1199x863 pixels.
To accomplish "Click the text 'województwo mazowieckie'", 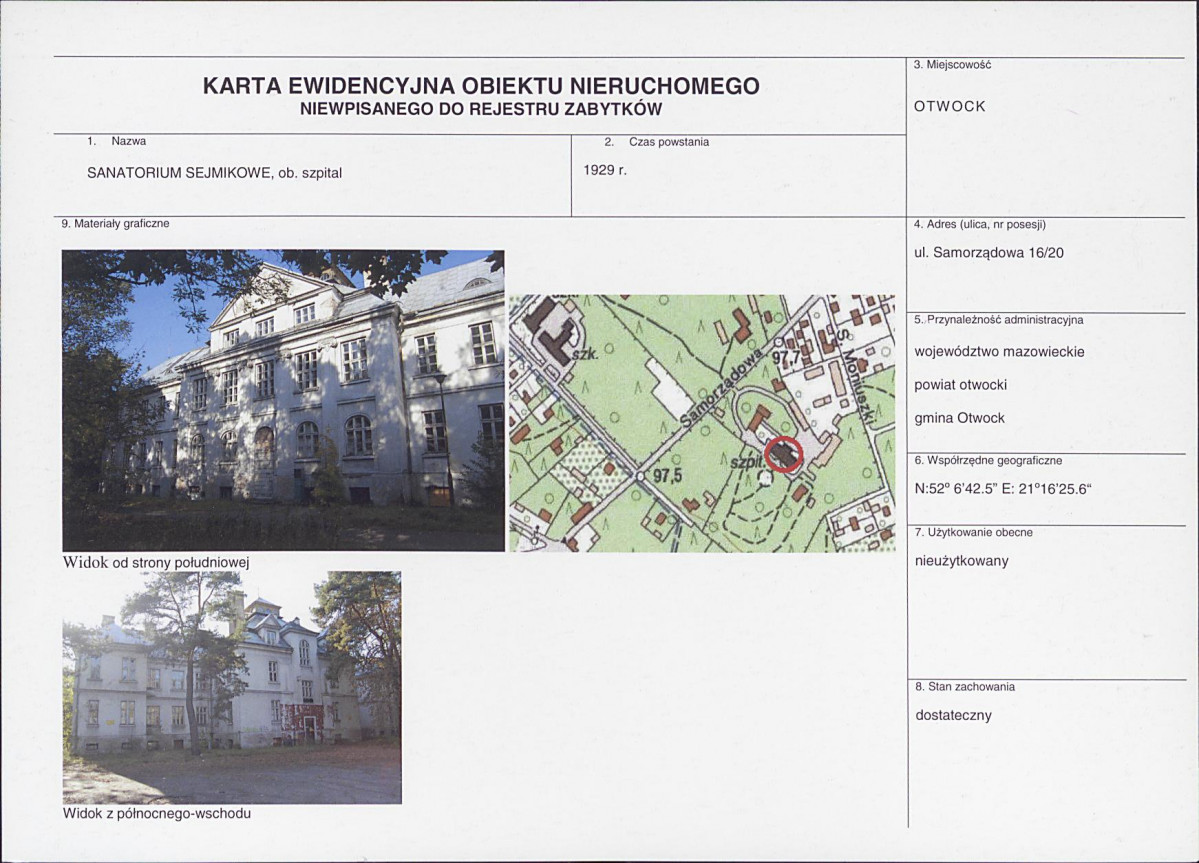I will pyautogui.click(x=996, y=351).
